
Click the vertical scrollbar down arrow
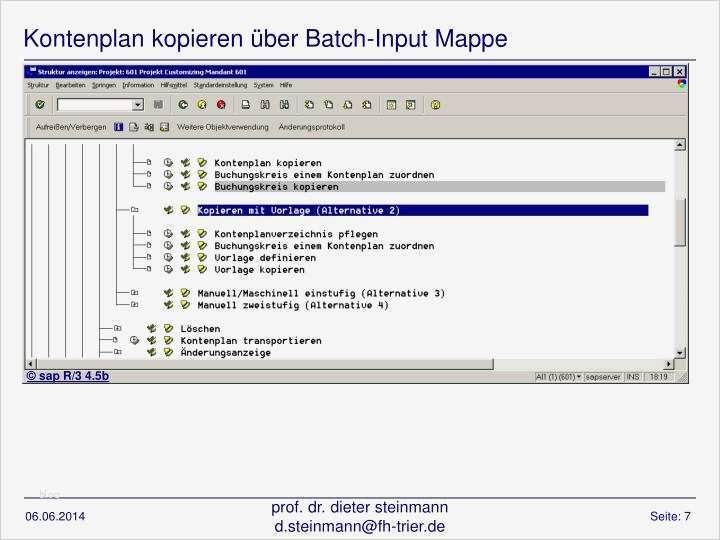point(680,353)
